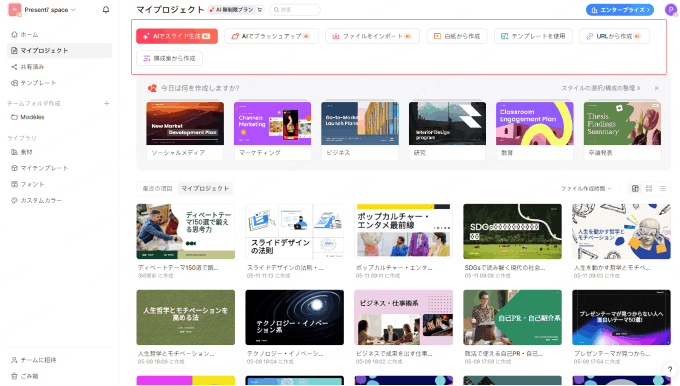
Task: Open the スライドデザインの法則 project thumbnail
Action: tap(294, 232)
